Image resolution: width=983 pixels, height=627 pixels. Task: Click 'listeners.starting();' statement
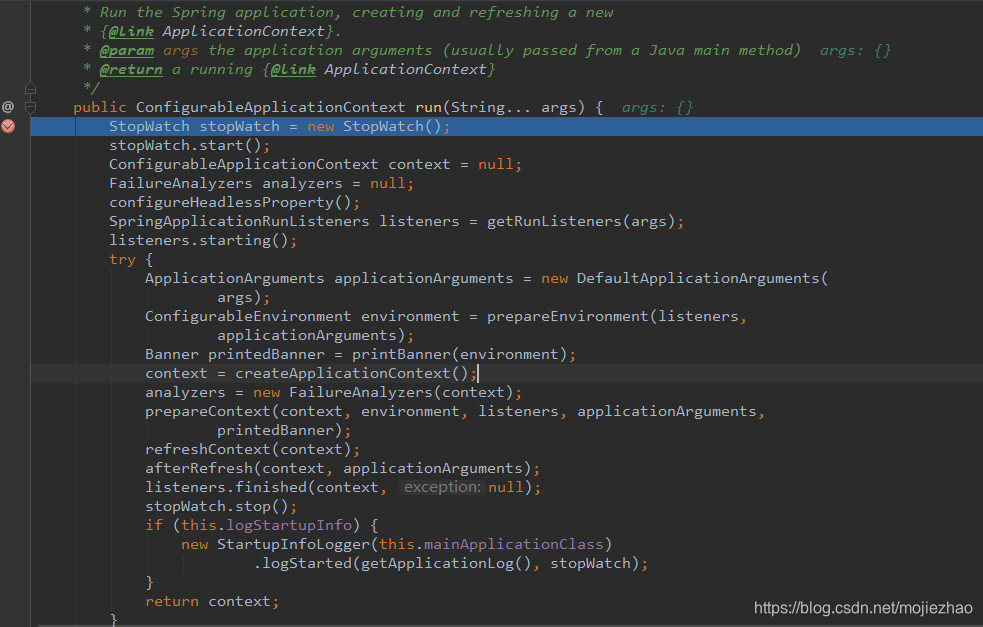(203, 240)
